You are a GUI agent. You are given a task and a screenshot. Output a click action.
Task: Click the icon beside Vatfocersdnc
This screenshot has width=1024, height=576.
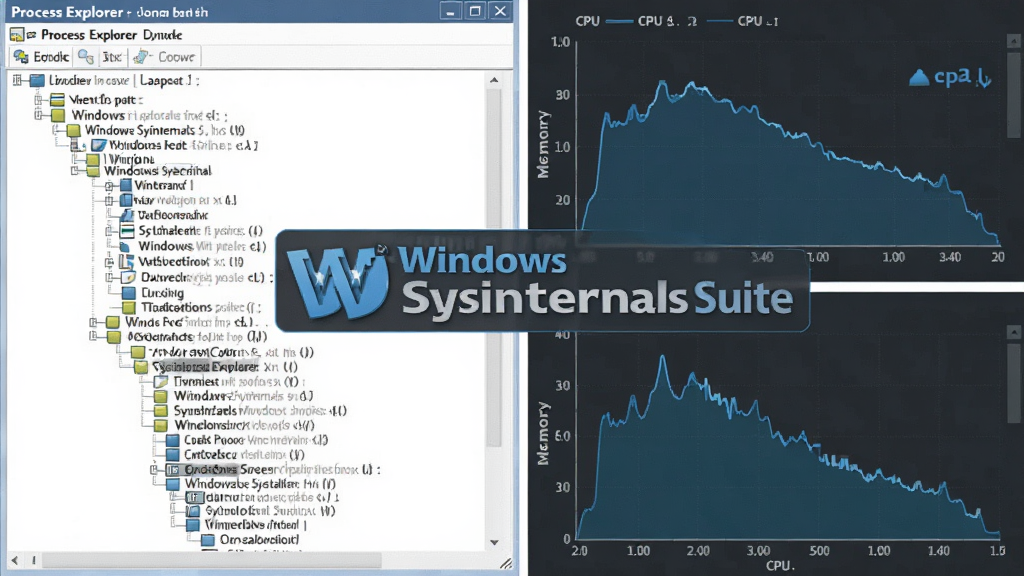pyautogui.click(x=127, y=215)
